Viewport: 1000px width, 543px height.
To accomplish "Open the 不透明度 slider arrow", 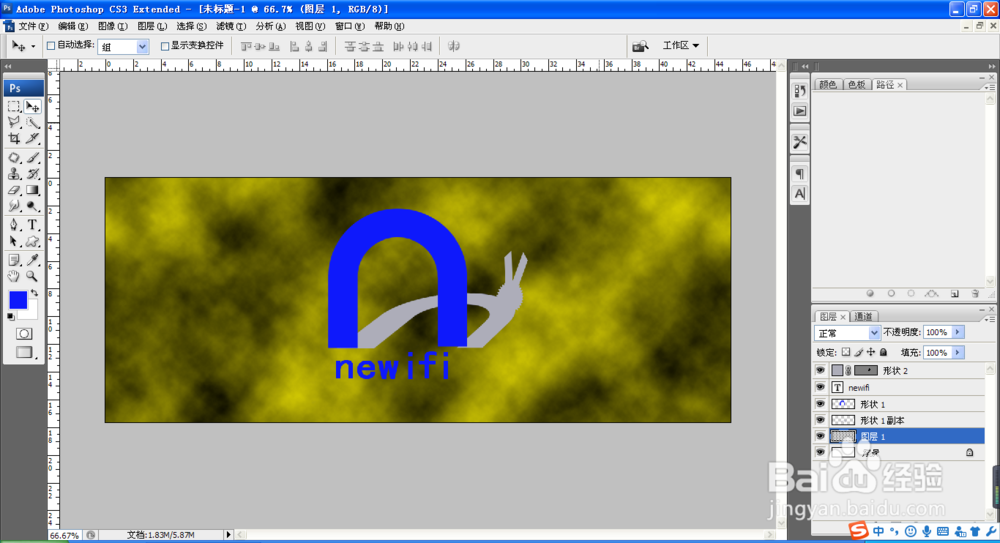I will pyautogui.click(x=957, y=332).
